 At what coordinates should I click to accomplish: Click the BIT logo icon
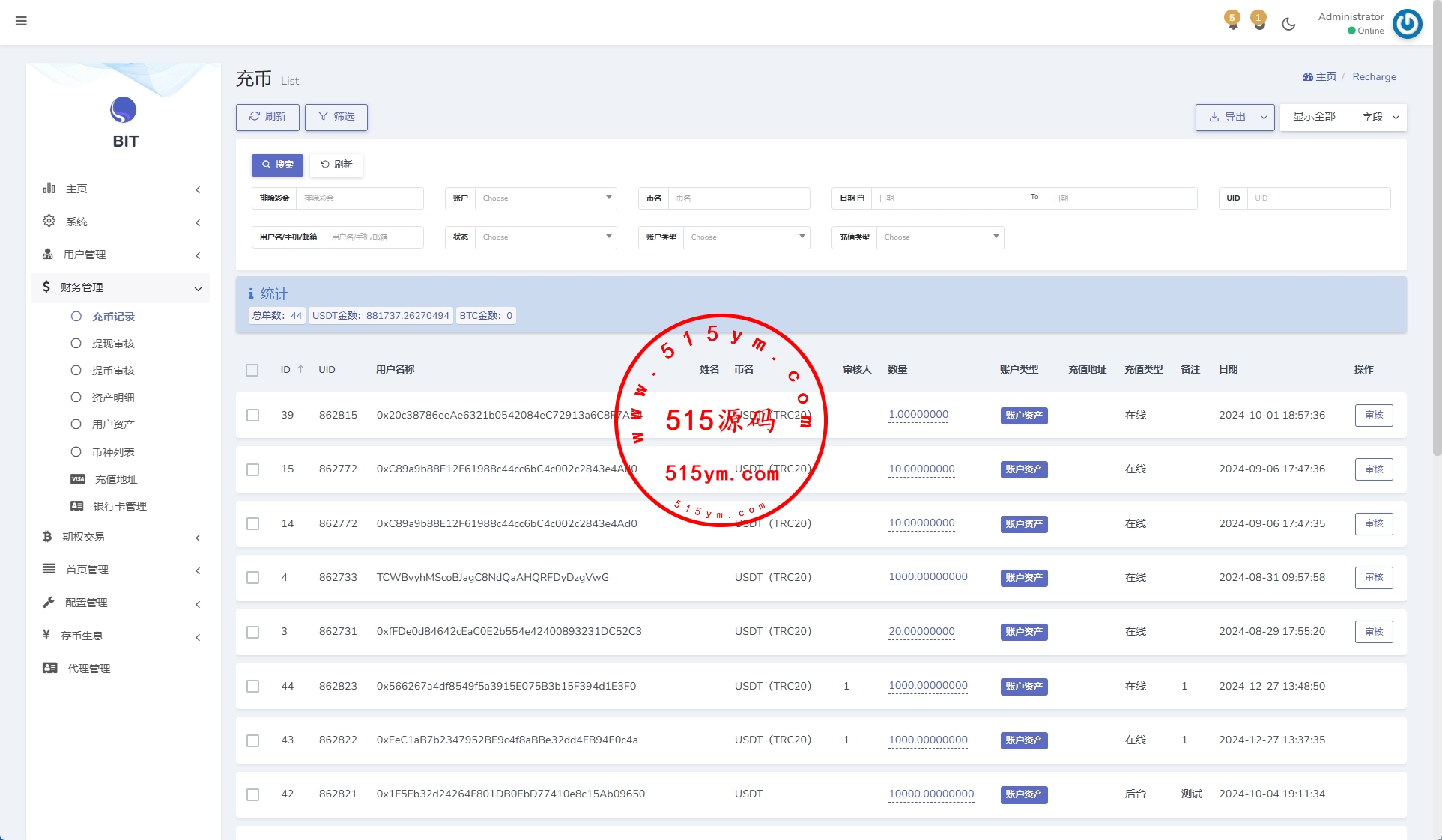pyautogui.click(x=124, y=110)
